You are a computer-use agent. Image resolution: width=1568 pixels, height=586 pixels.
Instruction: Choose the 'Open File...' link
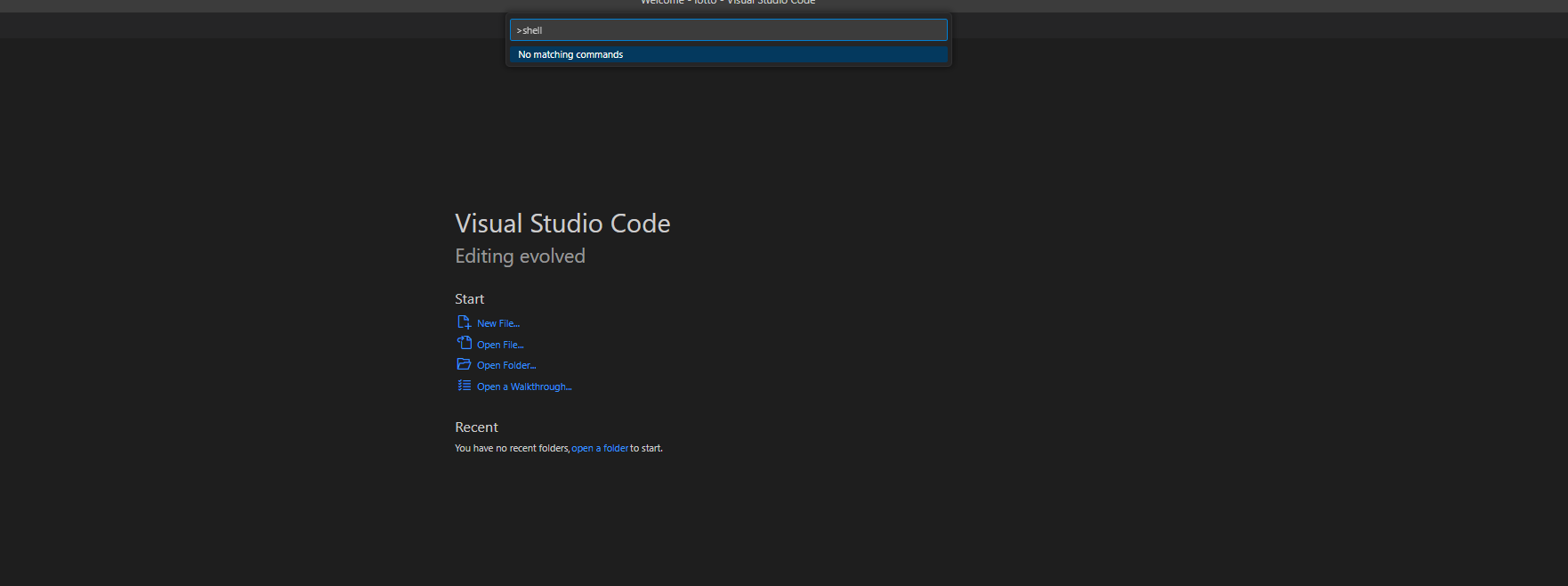[500, 345]
